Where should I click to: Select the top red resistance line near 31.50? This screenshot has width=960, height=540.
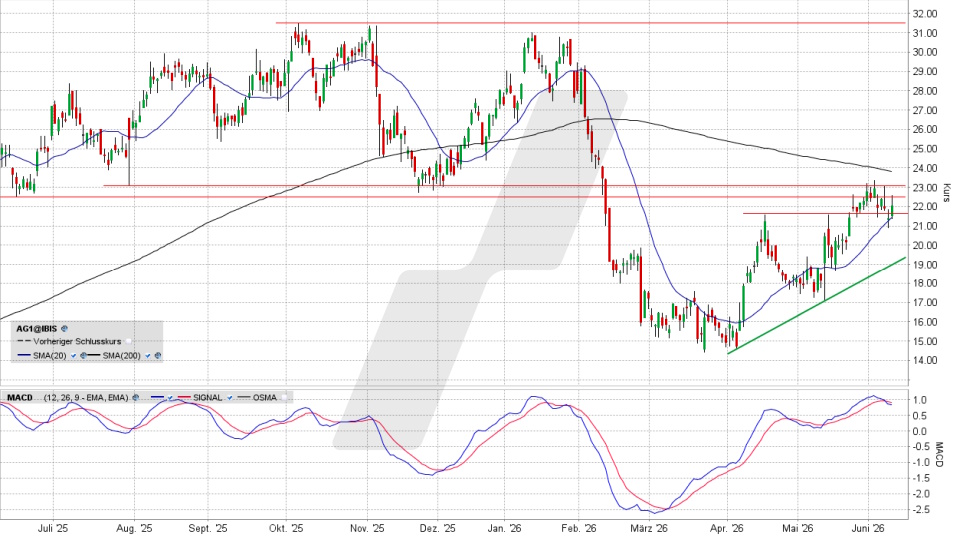pyautogui.click(x=590, y=23)
